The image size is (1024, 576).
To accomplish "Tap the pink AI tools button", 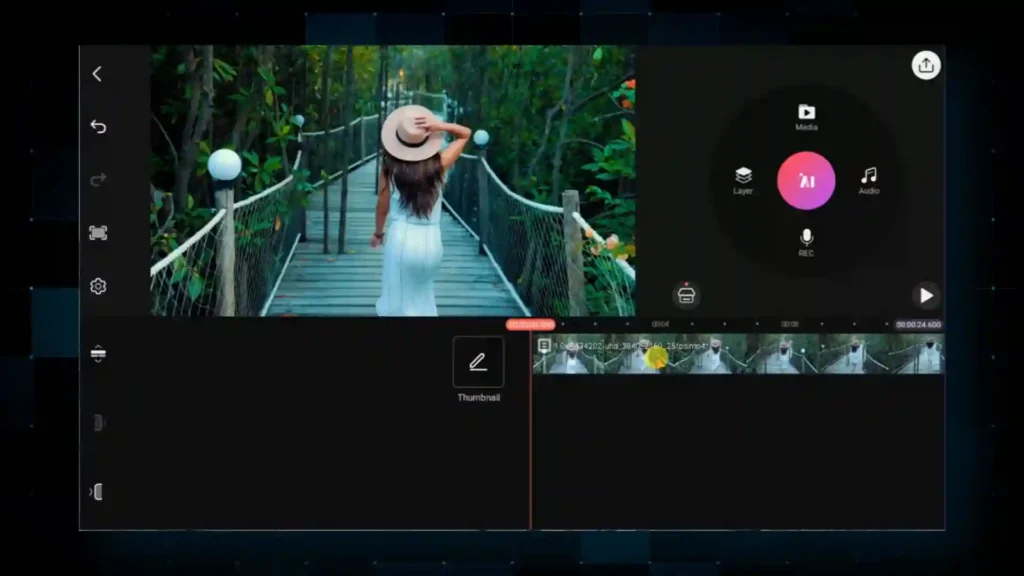I will point(806,181).
